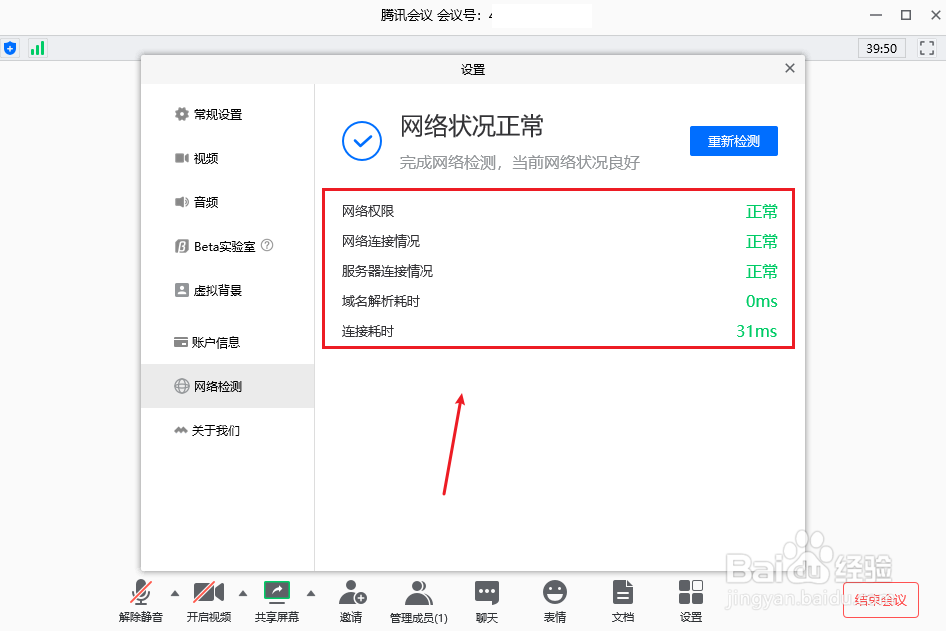This screenshot has width=946, height=631.
Task: Click the 连接耗时 label
Action: coord(368,331)
